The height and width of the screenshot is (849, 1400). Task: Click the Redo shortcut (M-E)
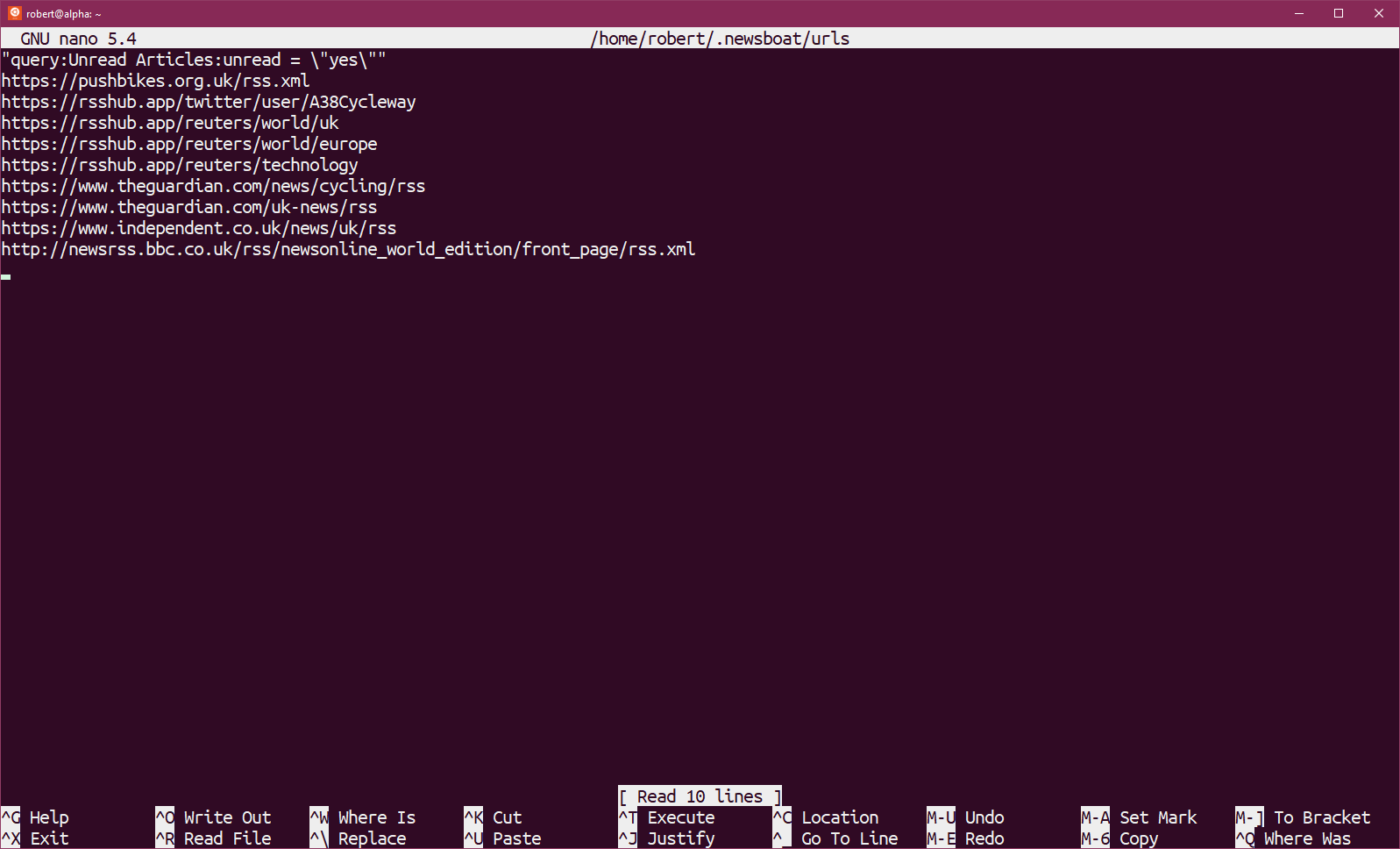(x=983, y=838)
